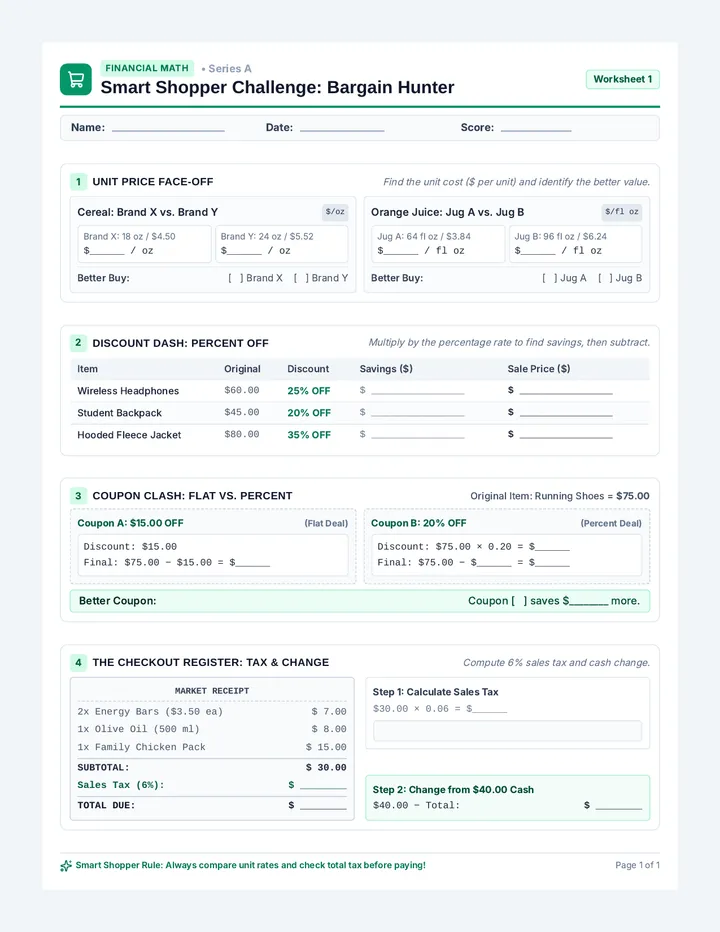
Task: Click the Wireless Headphones sale price blank
Action: coord(566,391)
